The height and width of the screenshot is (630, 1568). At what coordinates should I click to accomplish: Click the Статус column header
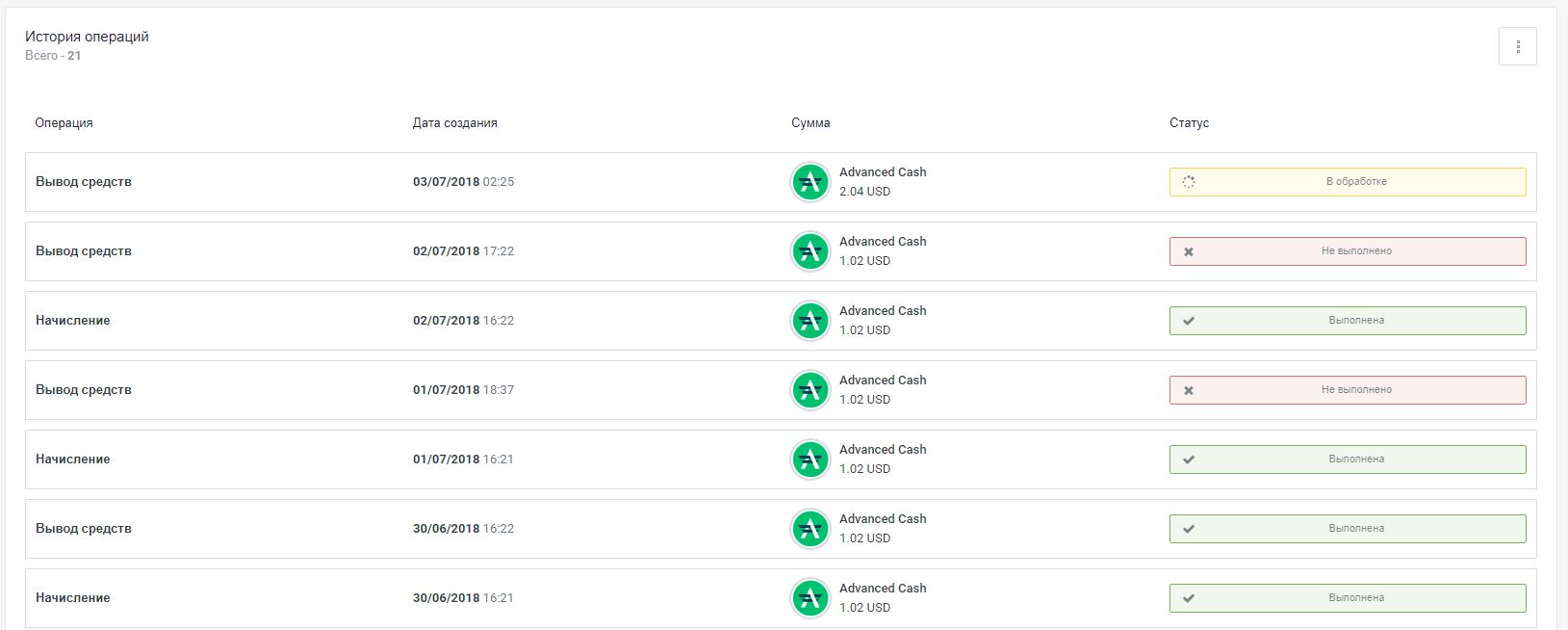point(1189,123)
